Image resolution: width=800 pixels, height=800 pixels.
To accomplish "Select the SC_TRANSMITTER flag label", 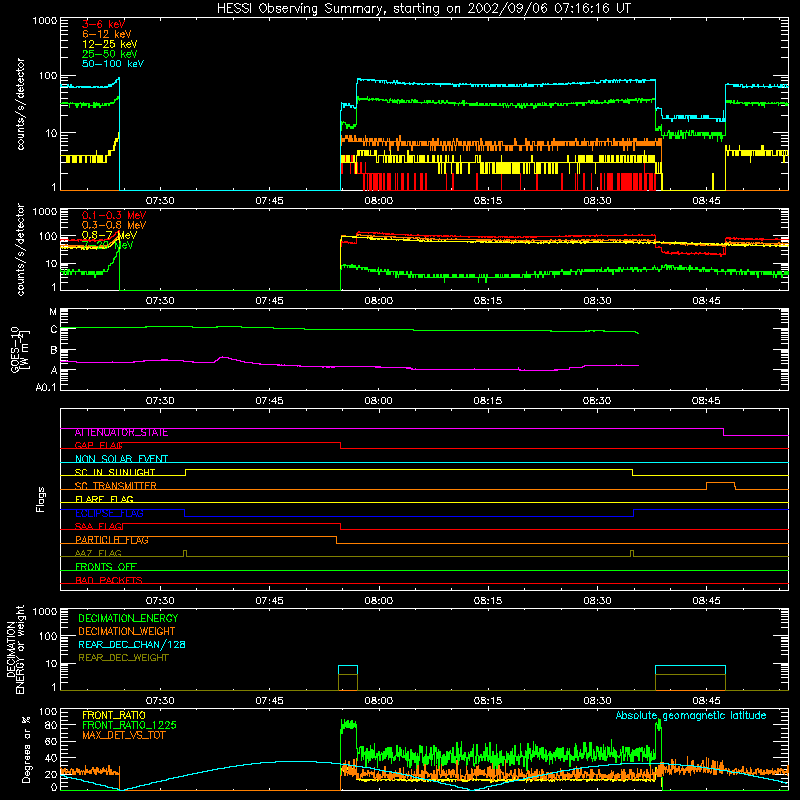I will point(115,486).
